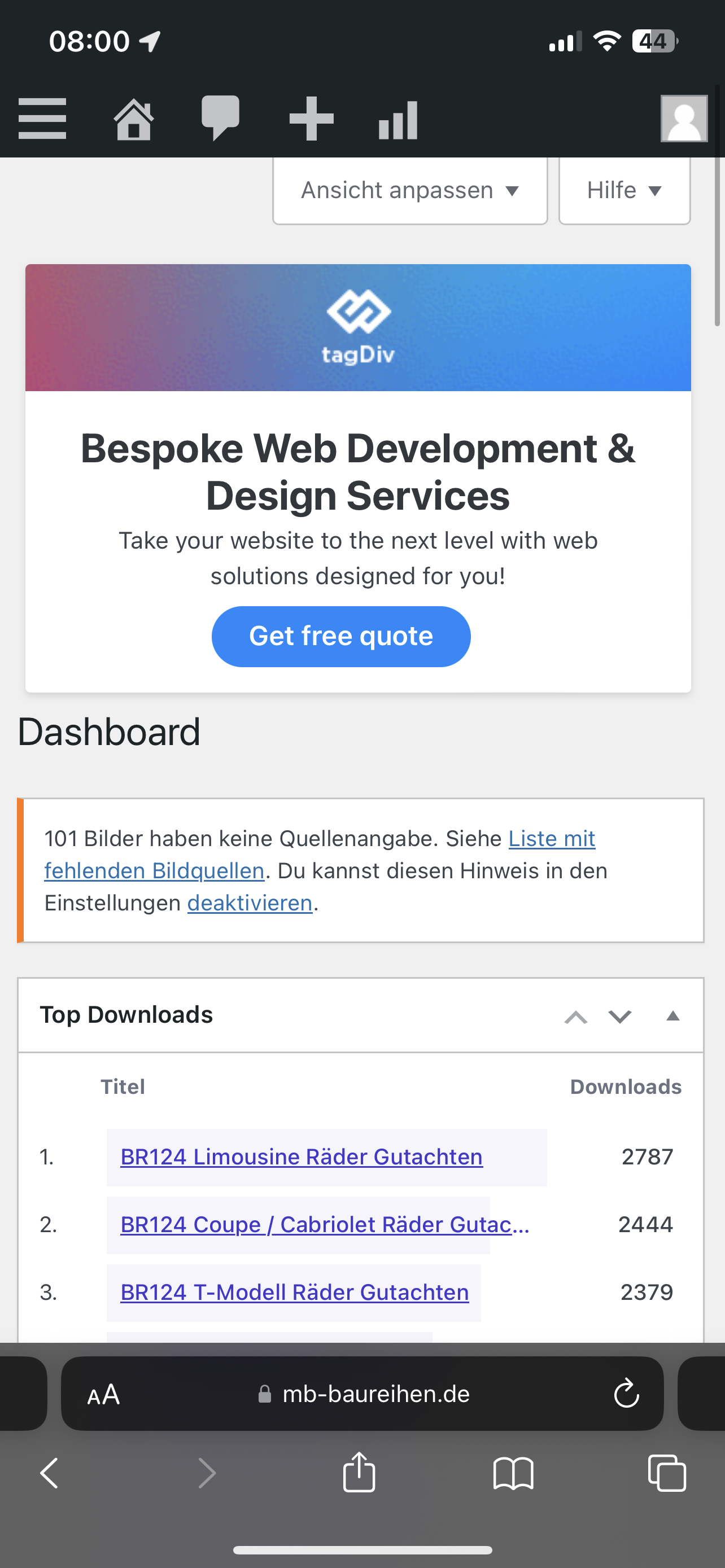725x1568 pixels.
Task: Open Safari bookmarks book icon
Action: pos(513,1474)
